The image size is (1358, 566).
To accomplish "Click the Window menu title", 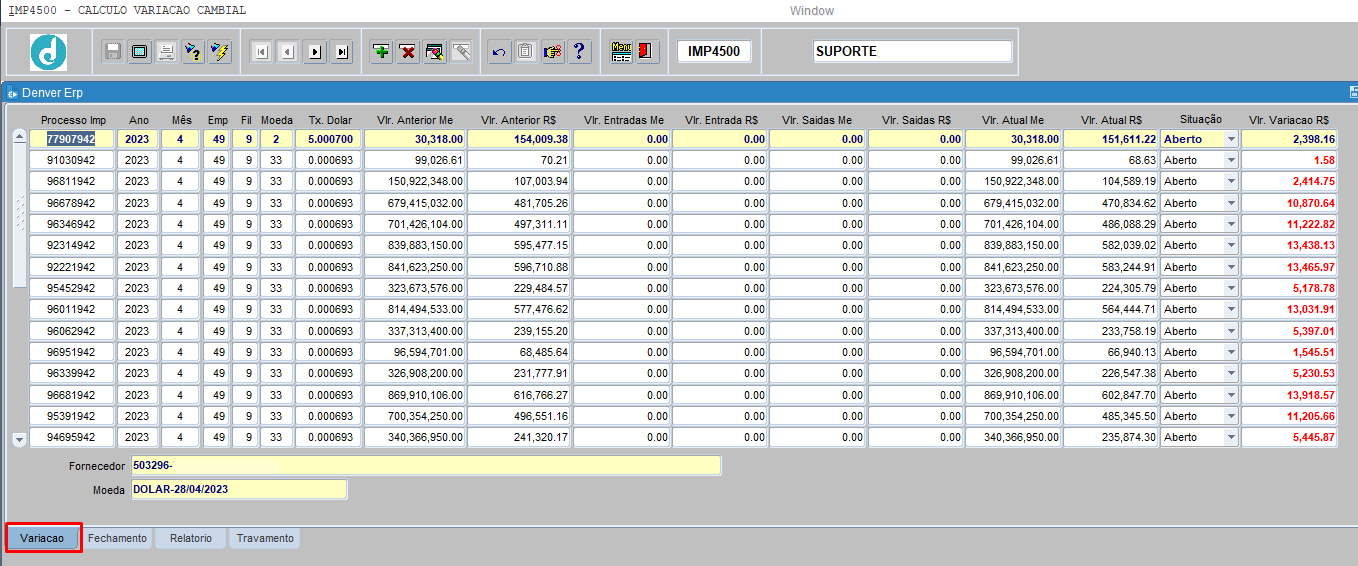I will 811,11.
